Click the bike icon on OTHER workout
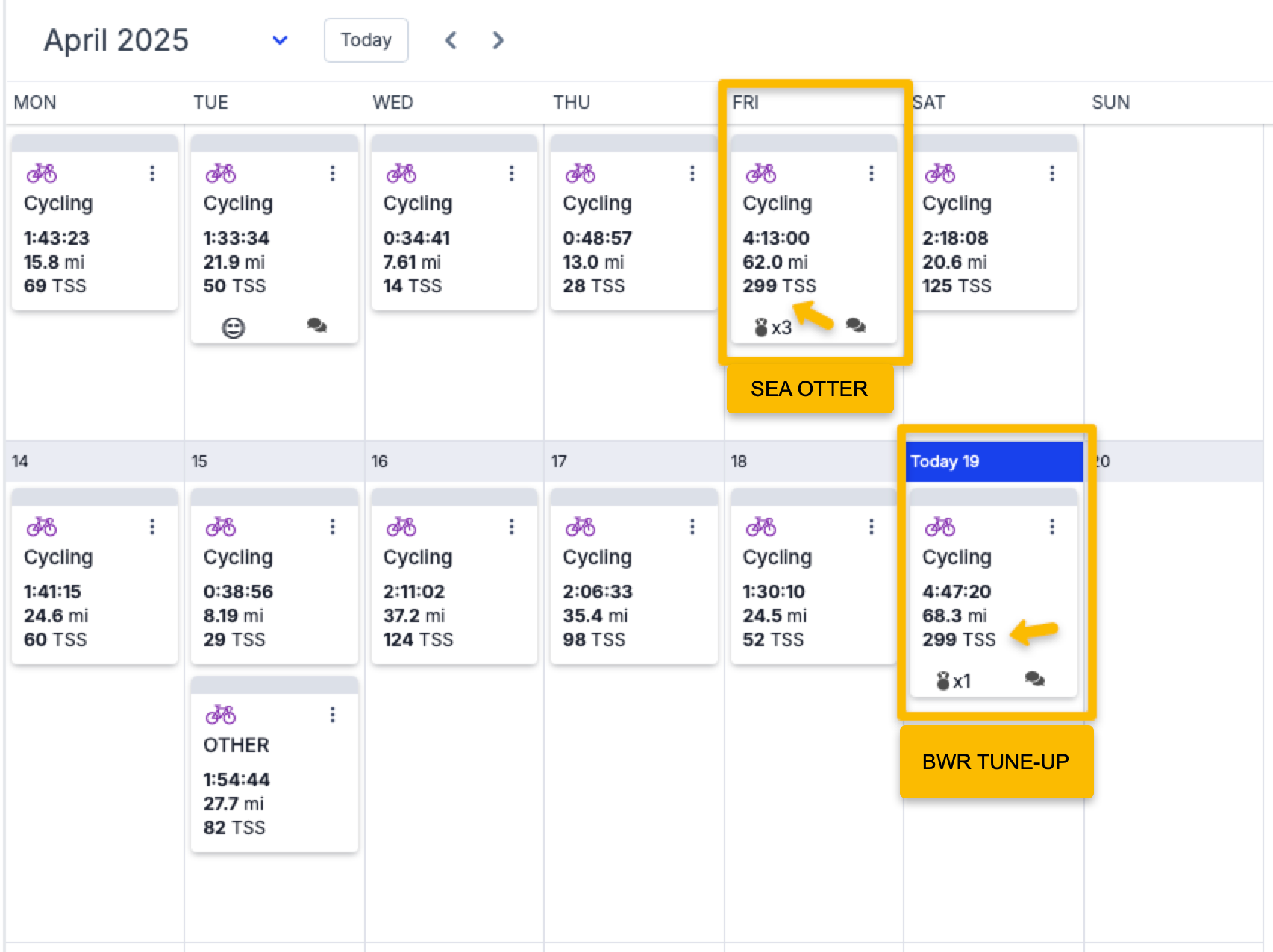1273x952 pixels. point(221,715)
